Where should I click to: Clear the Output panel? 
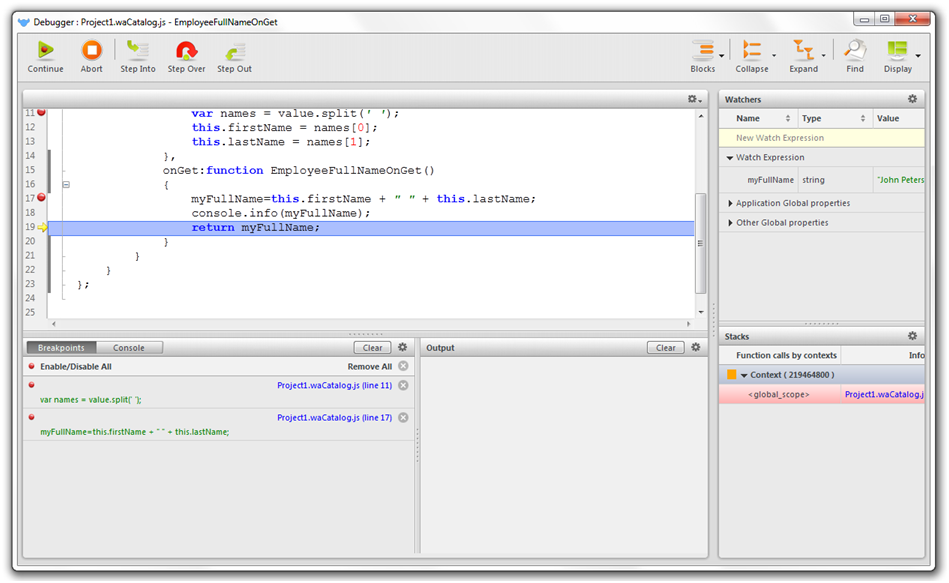pos(666,348)
